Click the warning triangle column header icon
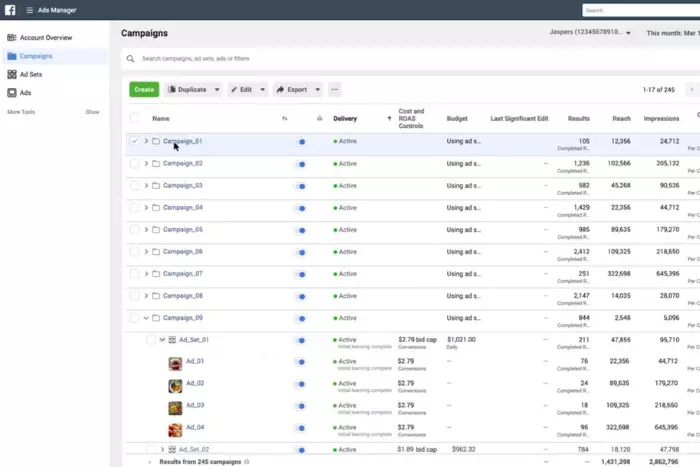 pos(320,118)
